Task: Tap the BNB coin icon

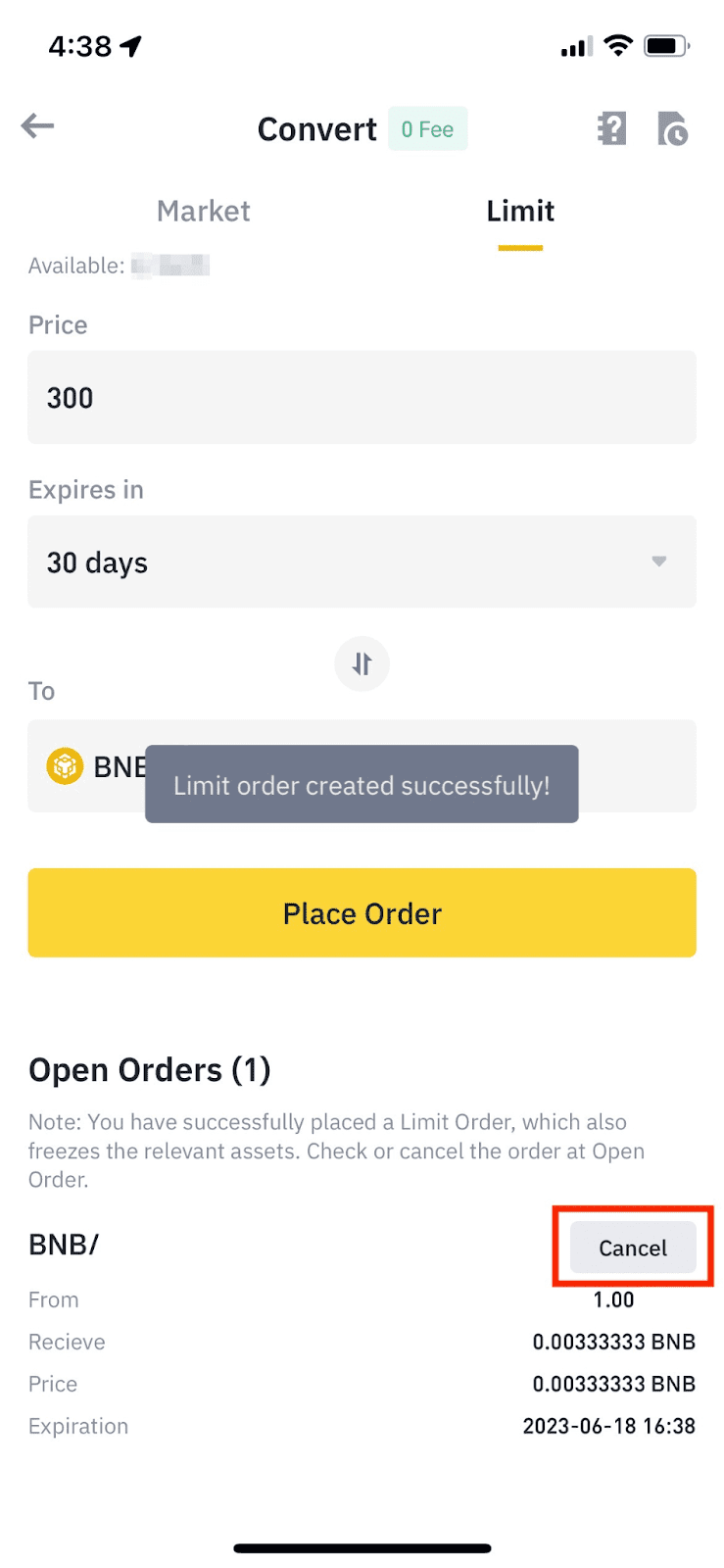Action: 65,766
